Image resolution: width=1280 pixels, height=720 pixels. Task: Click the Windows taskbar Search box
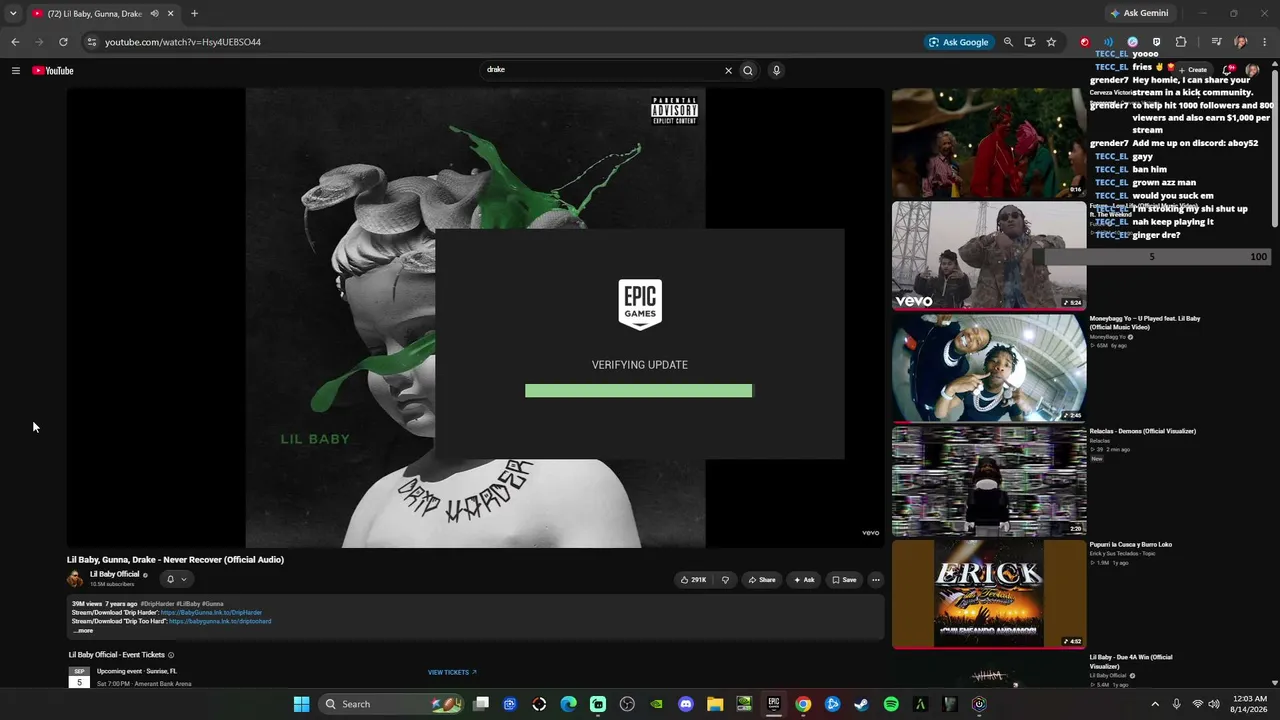pyautogui.click(x=392, y=704)
